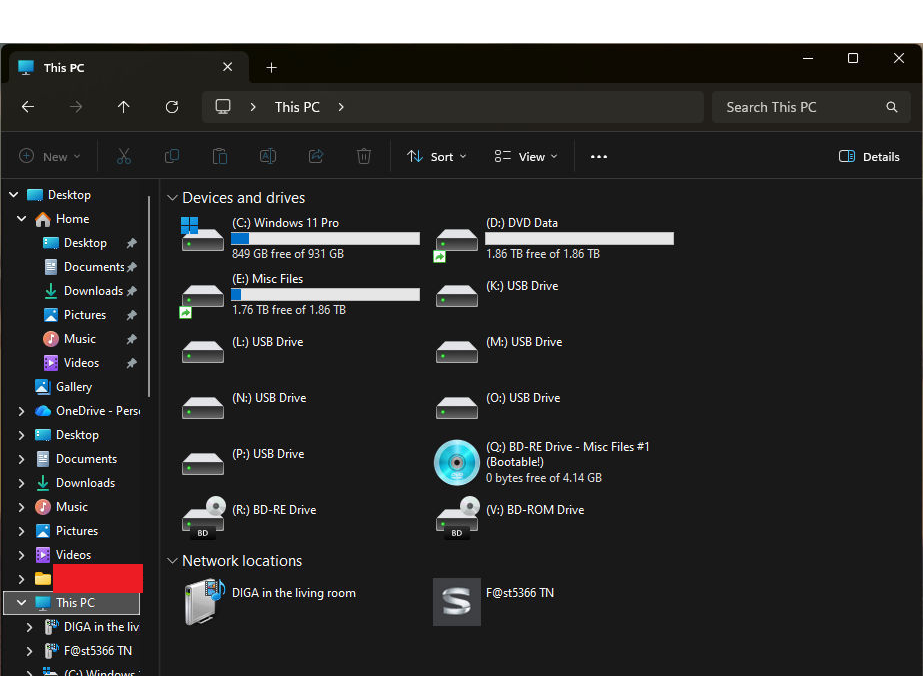This screenshot has width=923, height=676.
Task: Select the (Q:) BD-RE disc icon
Action: [457, 462]
